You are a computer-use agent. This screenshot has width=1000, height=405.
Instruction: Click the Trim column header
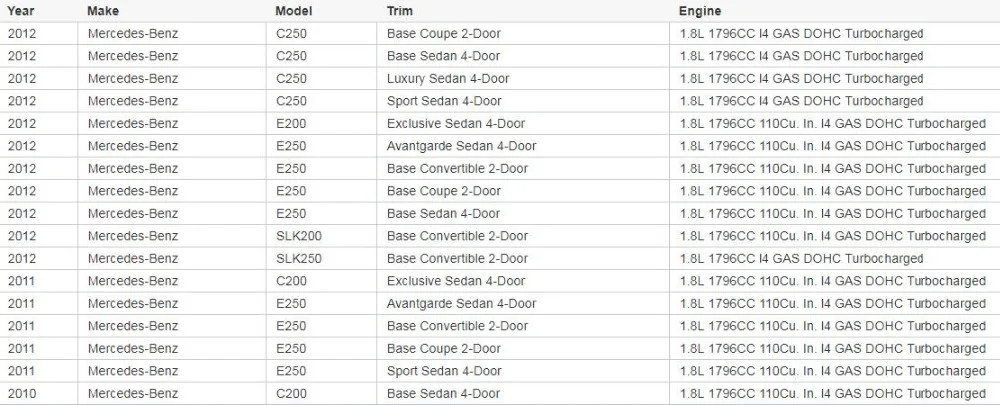click(399, 11)
